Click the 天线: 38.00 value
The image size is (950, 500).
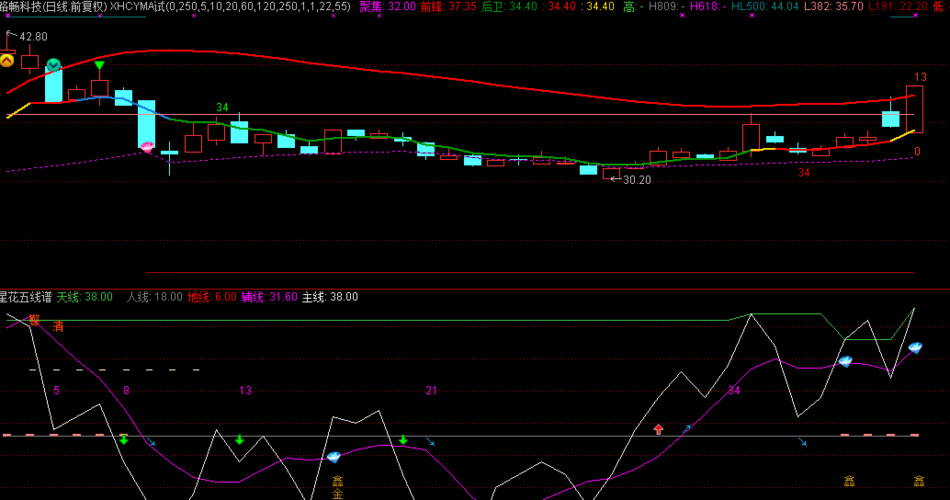pos(85,297)
